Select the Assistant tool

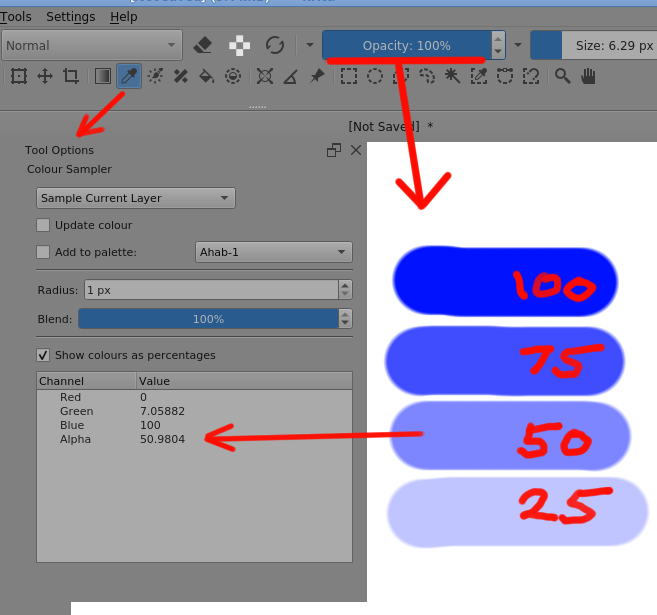pos(265,76)
